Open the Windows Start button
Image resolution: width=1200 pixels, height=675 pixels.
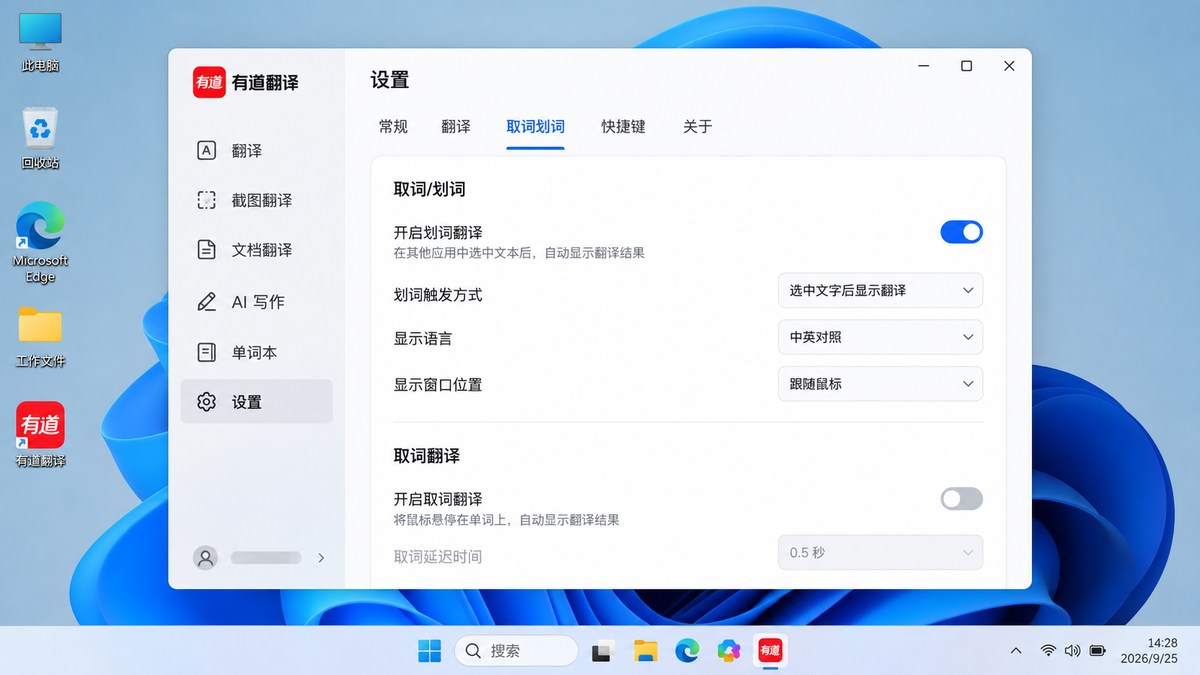(x=429, y=651)
